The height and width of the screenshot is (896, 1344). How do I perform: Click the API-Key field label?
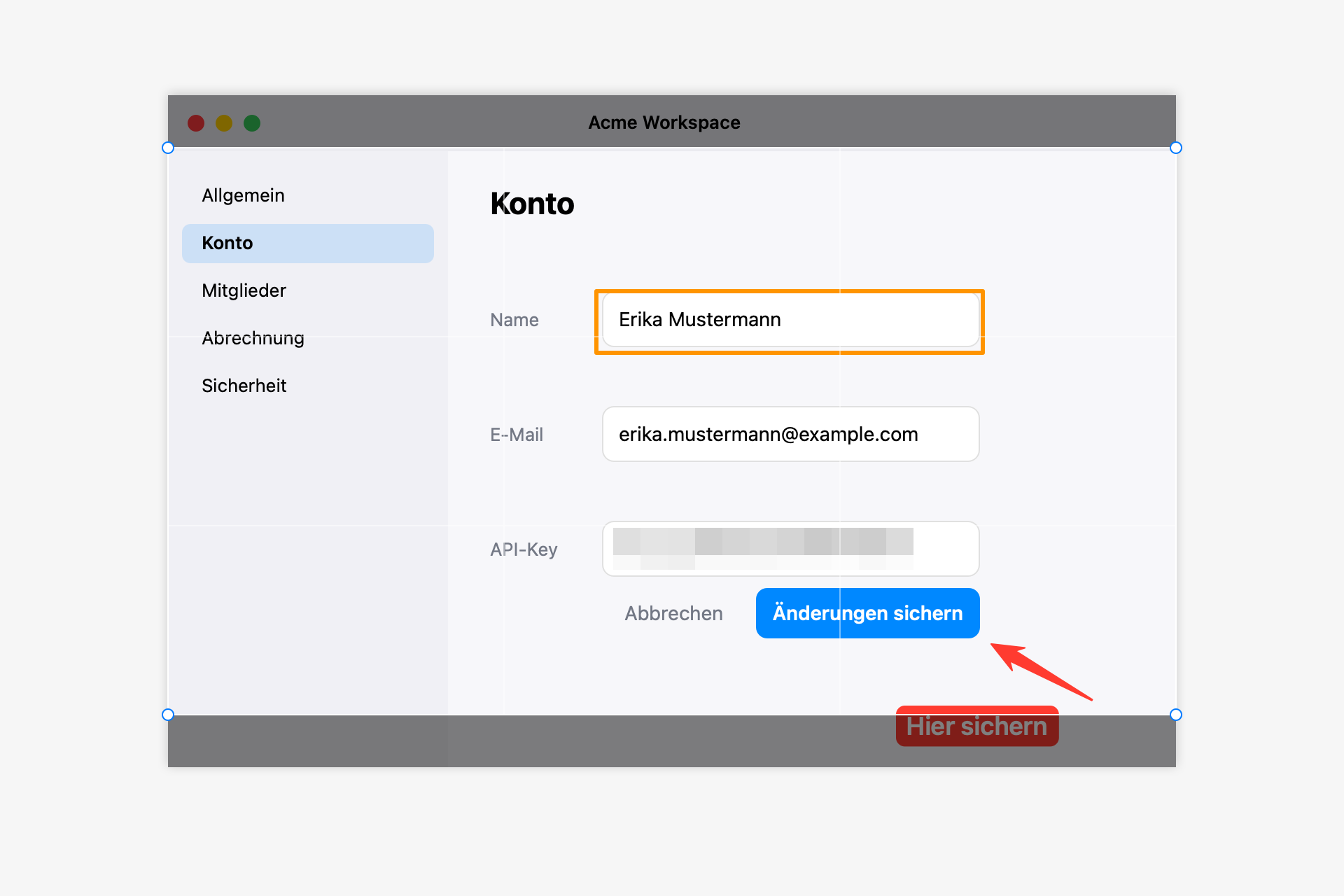[524, 549]
